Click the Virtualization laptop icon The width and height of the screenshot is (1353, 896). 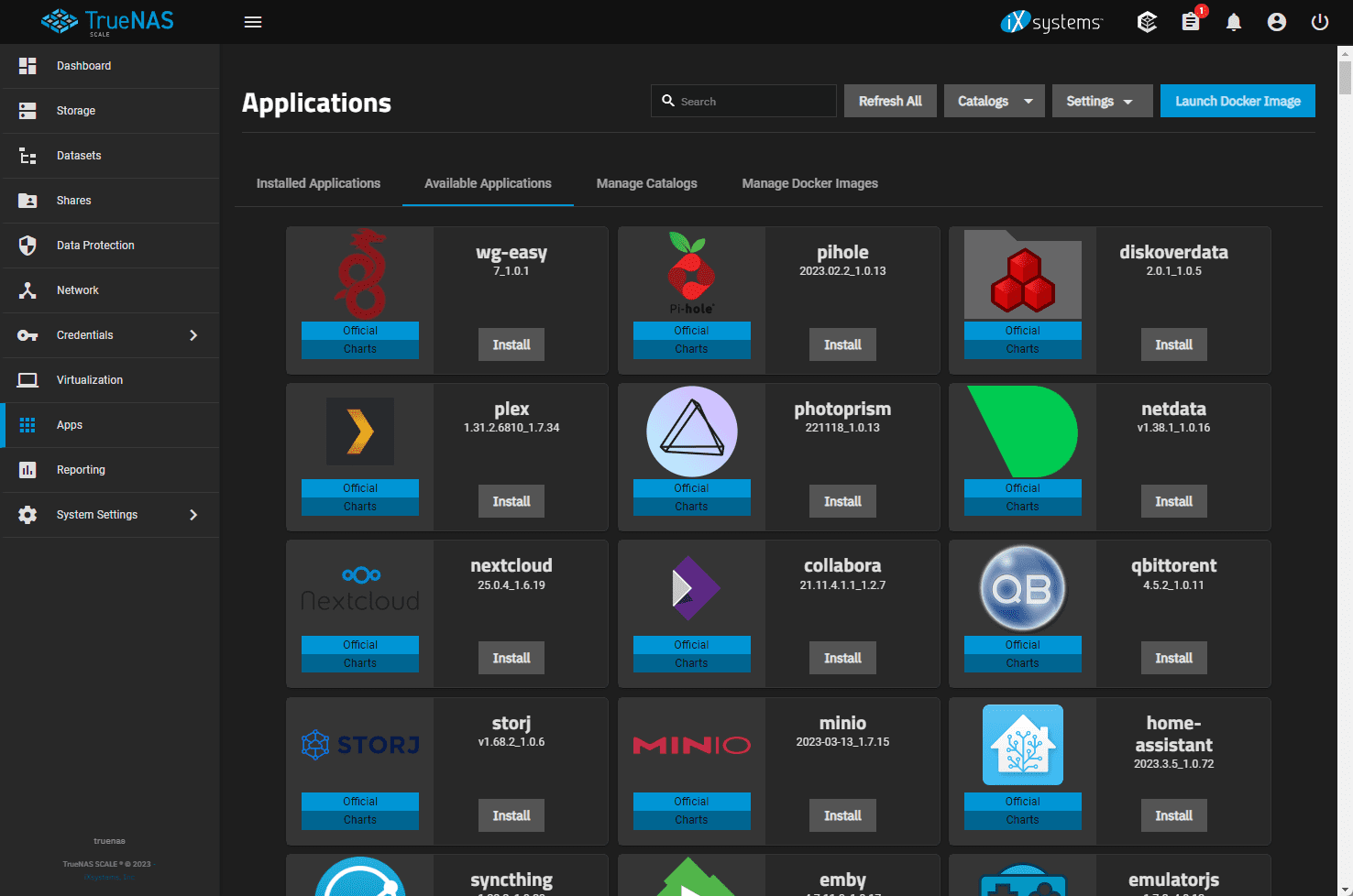[x=27, y=380]
